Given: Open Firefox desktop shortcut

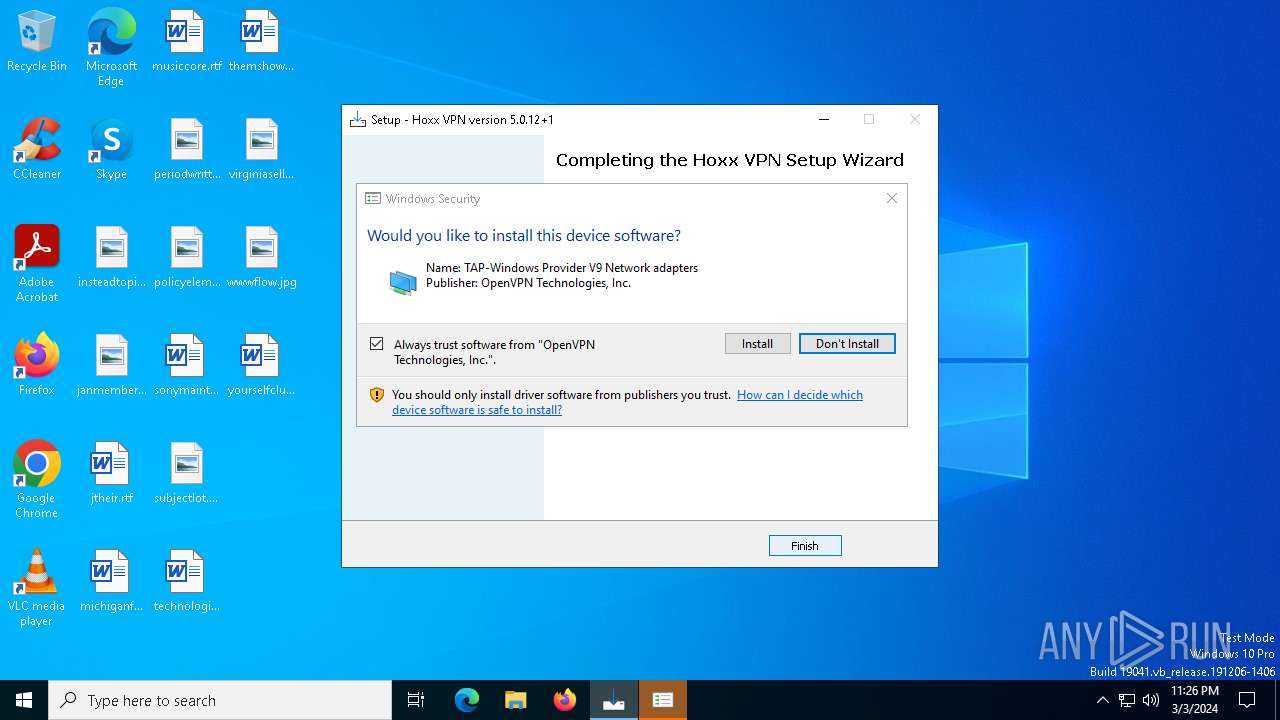Looking at the screenshot, I should click(x=37, y=366).
